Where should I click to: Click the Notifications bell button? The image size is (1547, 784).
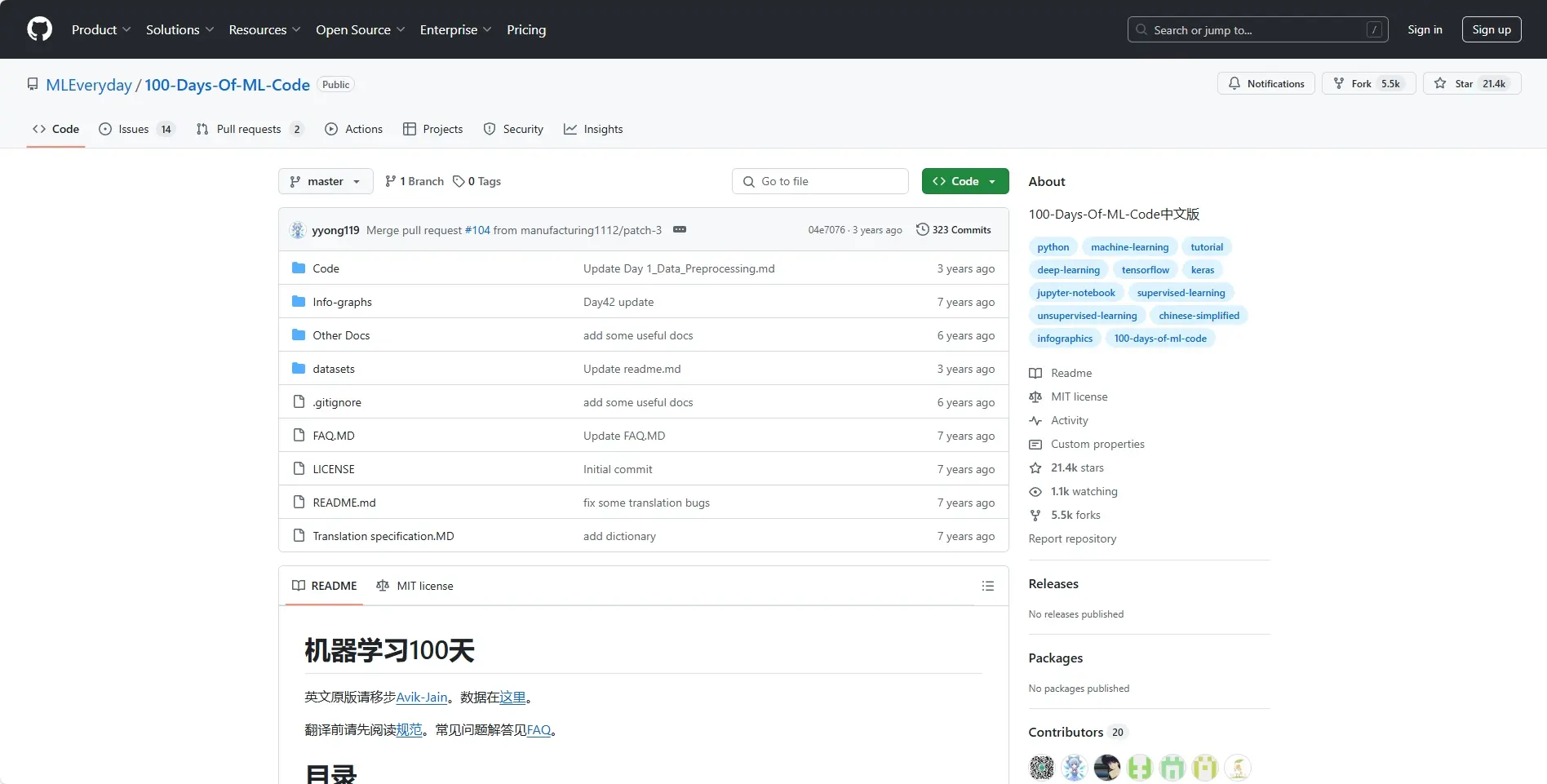coord(1266,84)
